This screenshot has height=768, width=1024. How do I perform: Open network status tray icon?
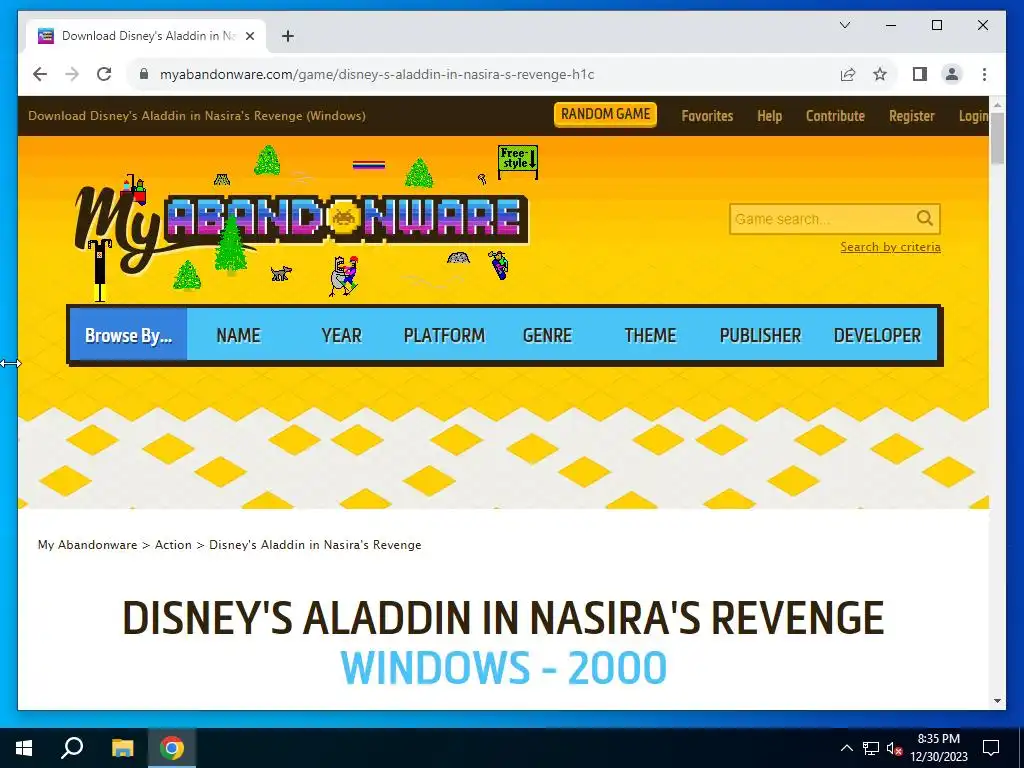871,748
